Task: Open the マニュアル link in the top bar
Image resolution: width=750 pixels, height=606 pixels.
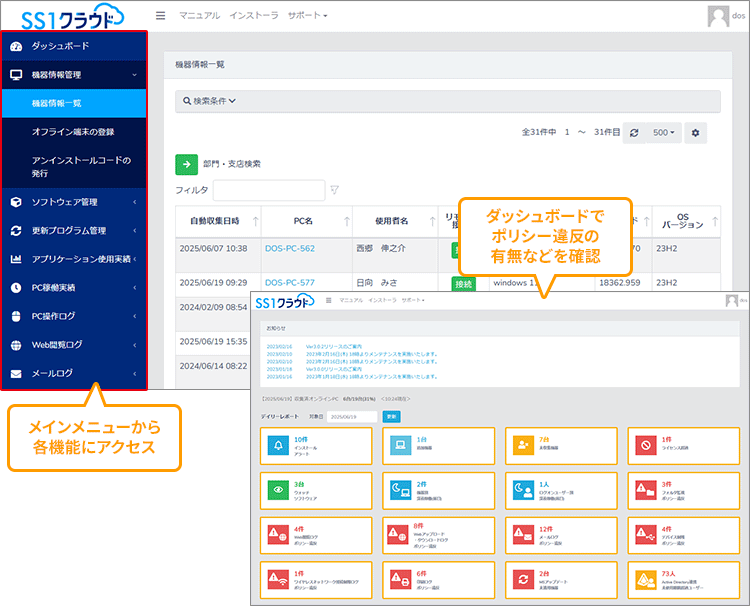Action: tap(199, 16)
